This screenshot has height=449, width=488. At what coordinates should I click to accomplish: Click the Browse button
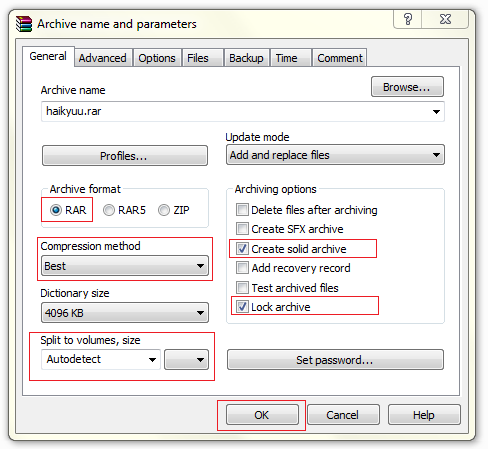pyautogui.click(x=407, y=87)
